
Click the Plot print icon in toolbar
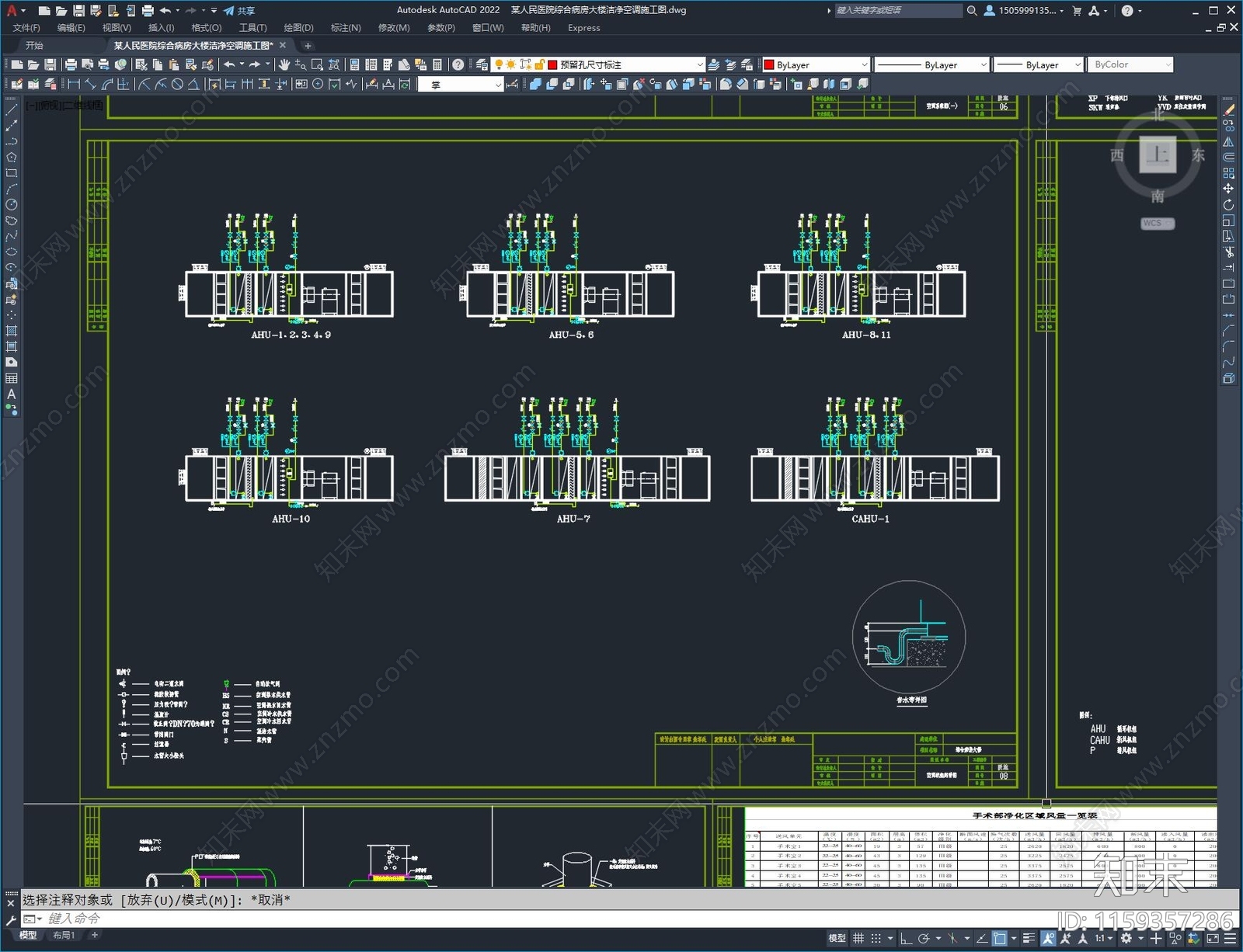(71, 64)
